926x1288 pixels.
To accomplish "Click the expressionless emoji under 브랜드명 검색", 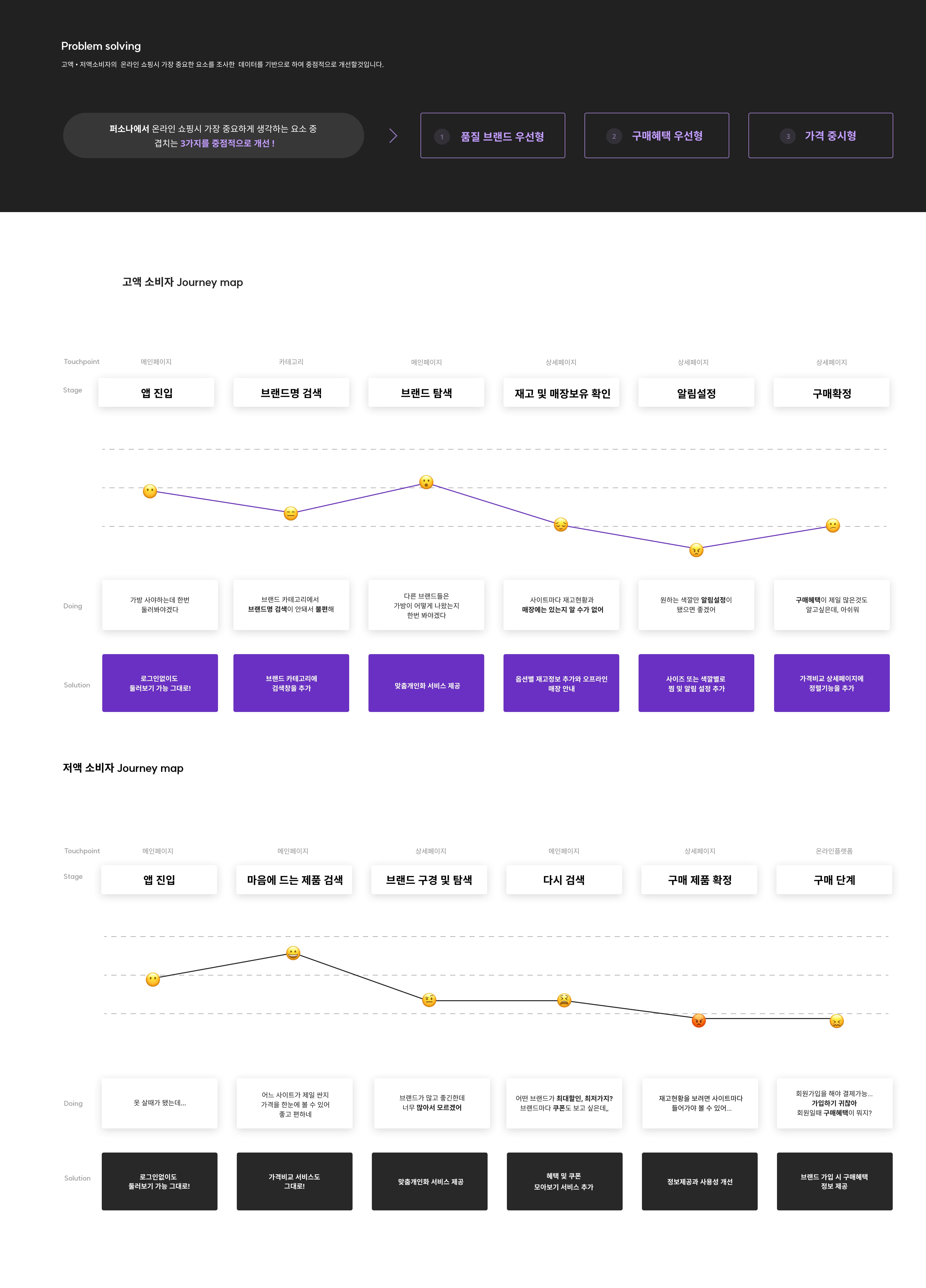I will [290, 513].
